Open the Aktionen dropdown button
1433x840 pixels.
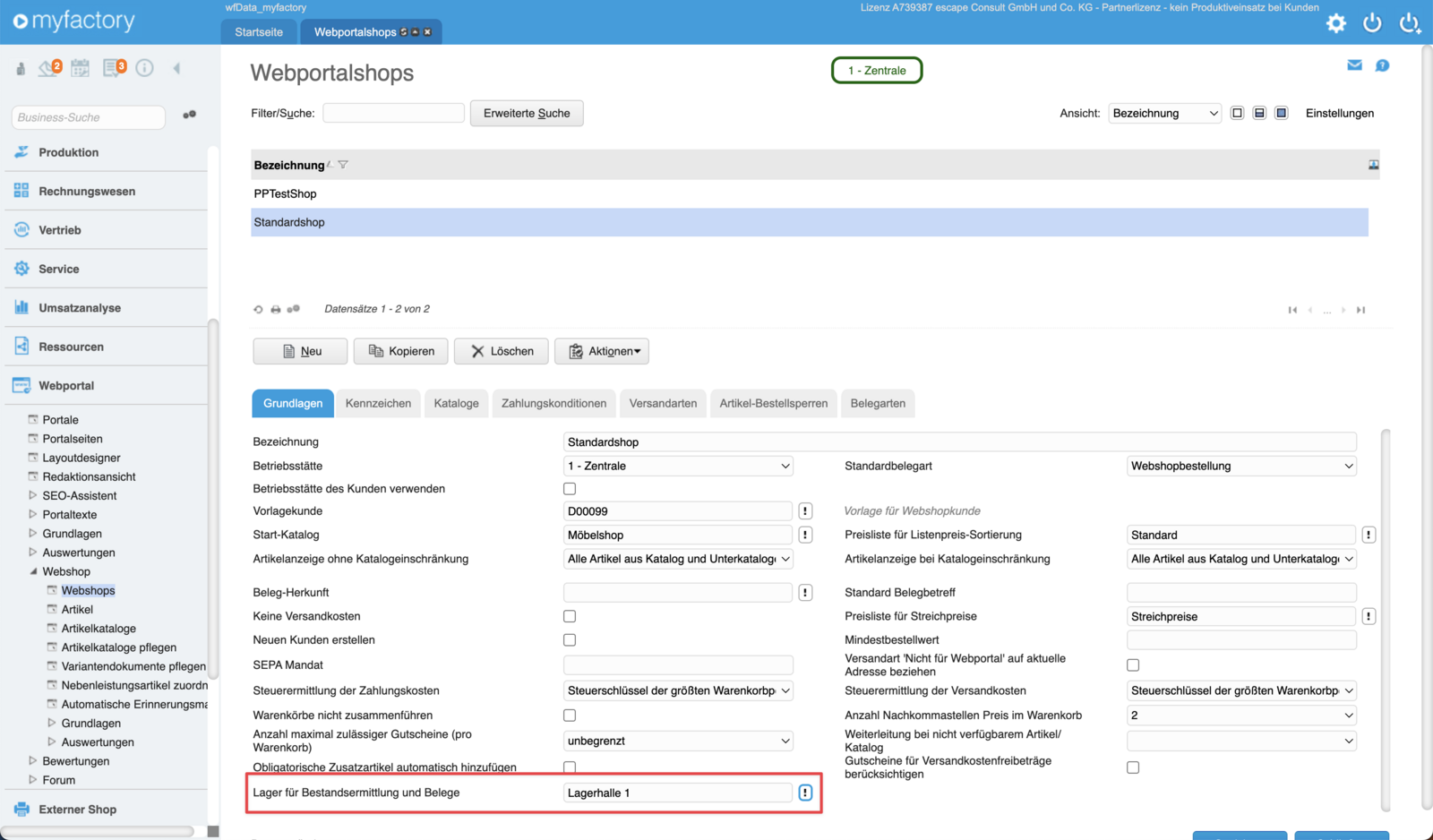(x=602, y=351)
